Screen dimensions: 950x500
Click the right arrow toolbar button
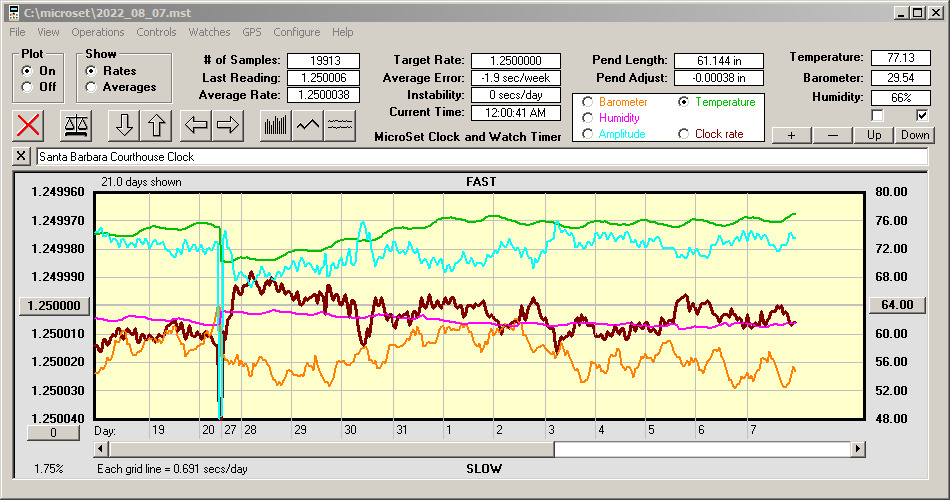[x=228, y=125]
